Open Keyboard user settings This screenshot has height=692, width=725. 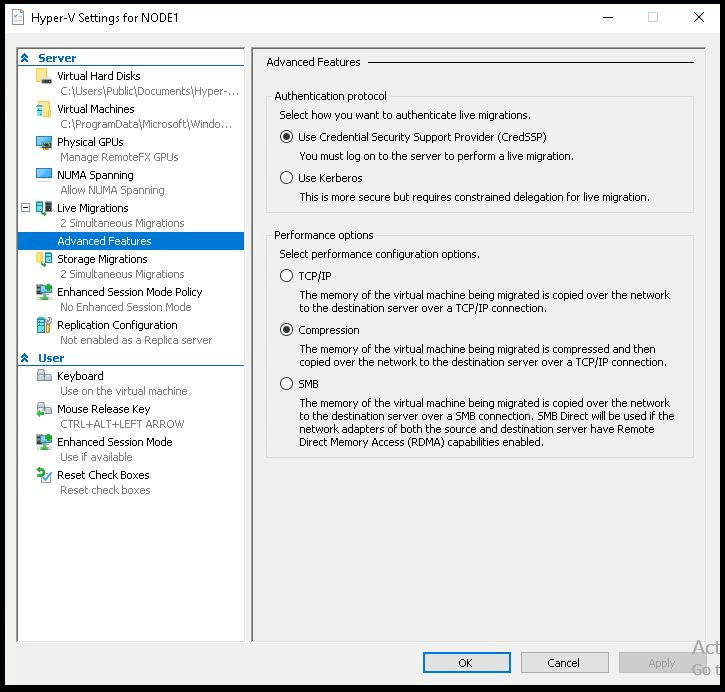tap(80, 376)
